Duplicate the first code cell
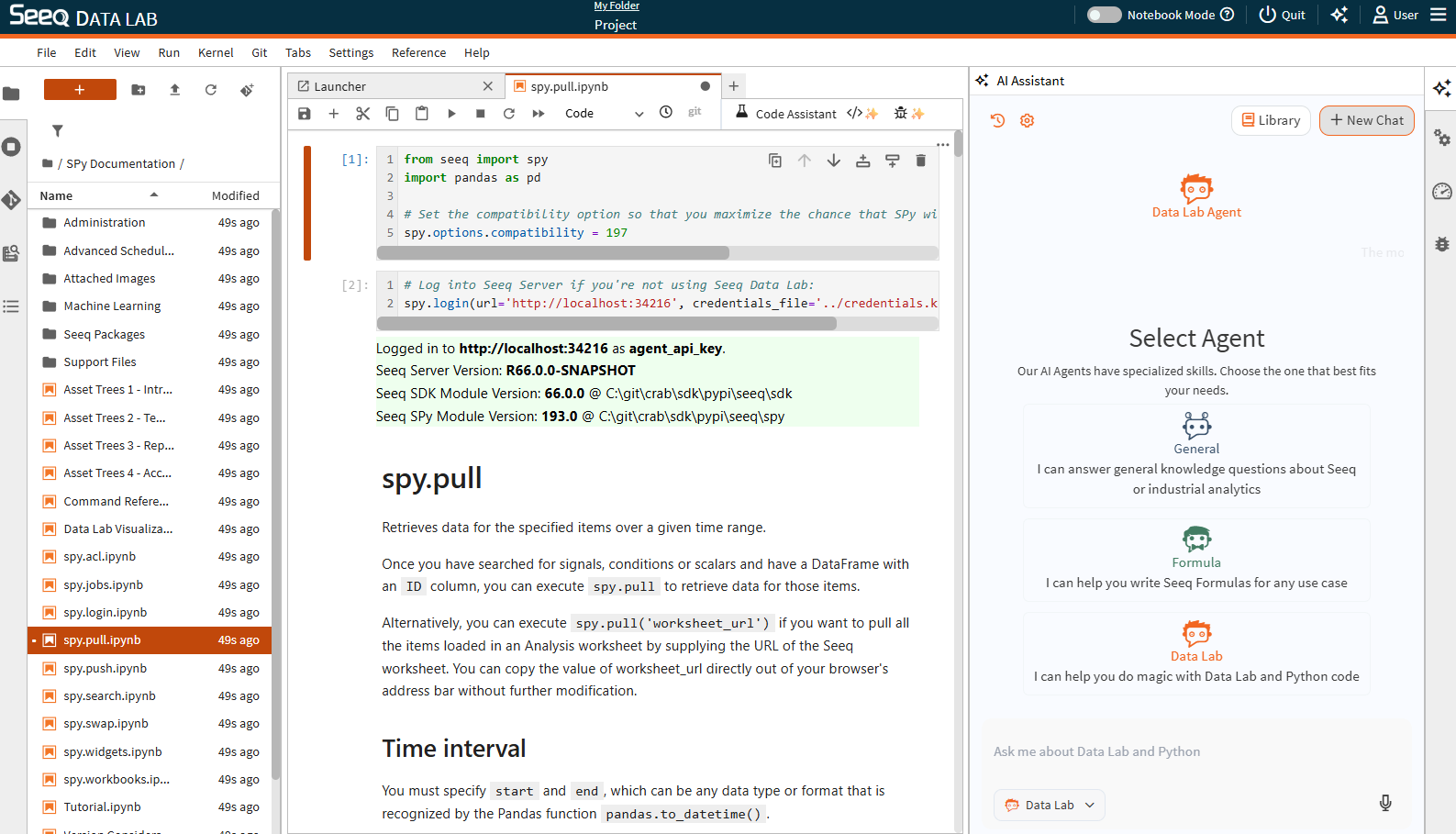 (775, 161)
